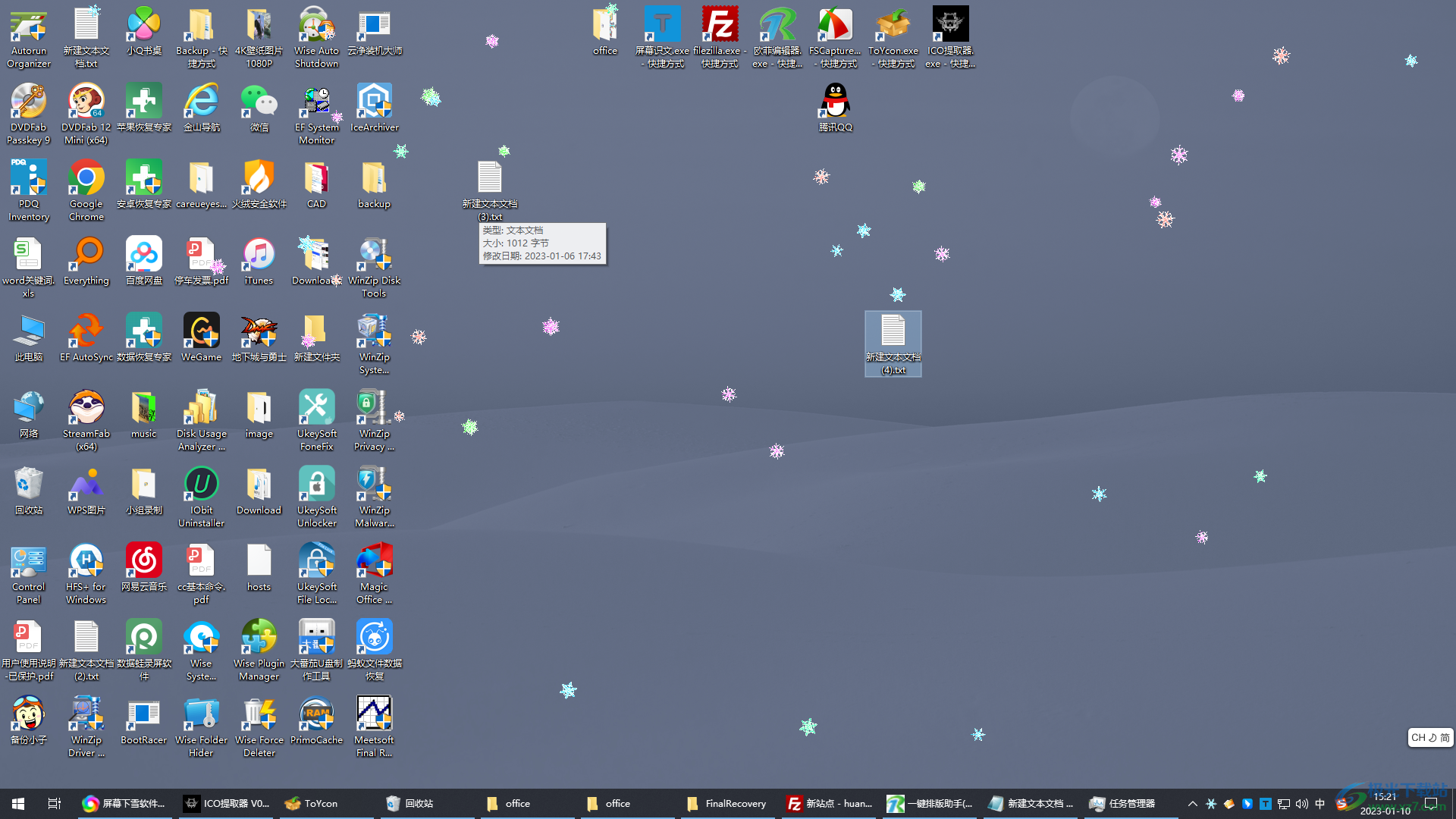Open ToYcon.exe shortcut icon
The width and height of the screenshot is (1456, 819).
(x=893, y=38)
